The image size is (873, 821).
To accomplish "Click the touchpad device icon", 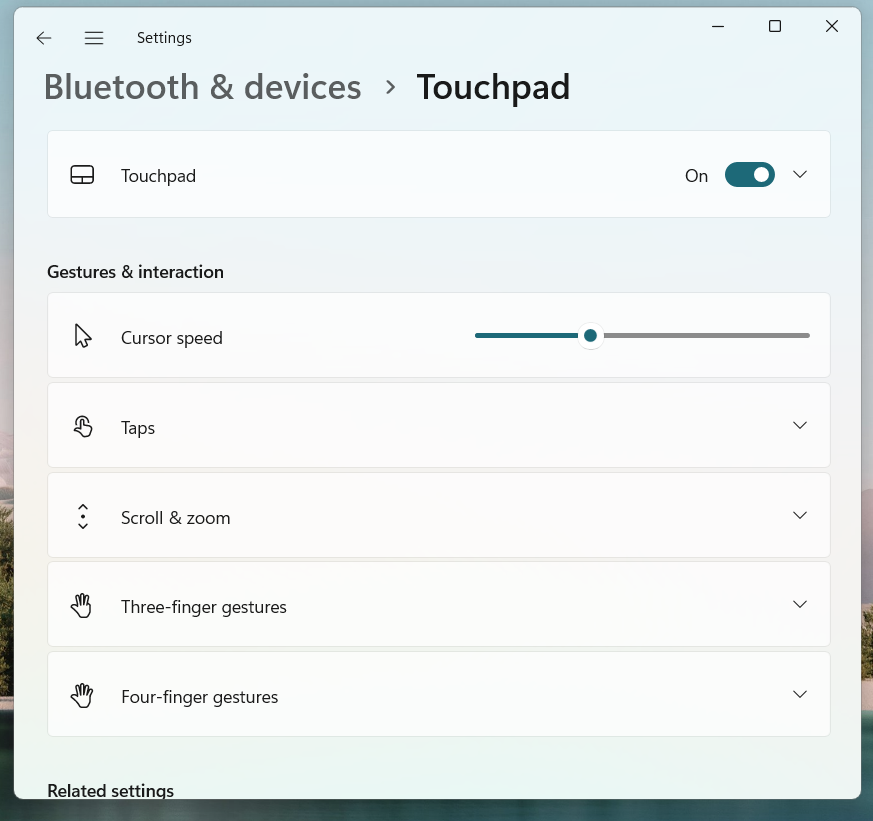I will tap(82, 174).
